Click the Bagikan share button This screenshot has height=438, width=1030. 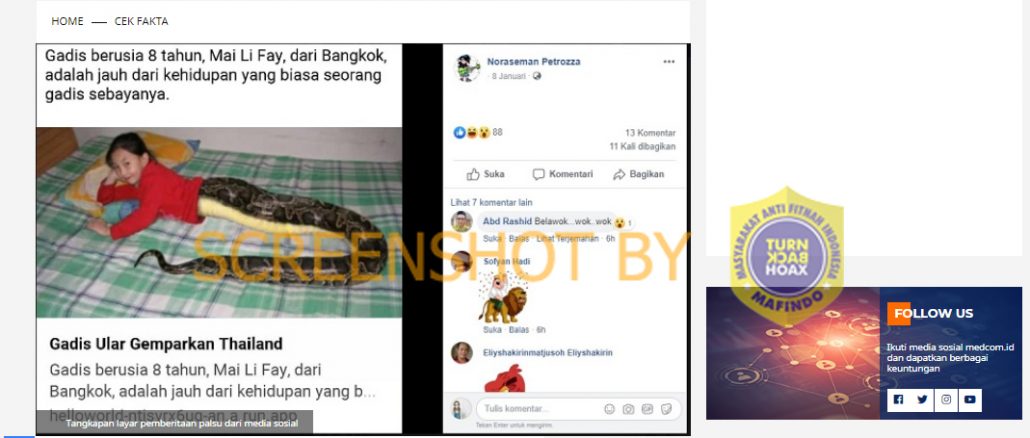(x=638, y=174)
